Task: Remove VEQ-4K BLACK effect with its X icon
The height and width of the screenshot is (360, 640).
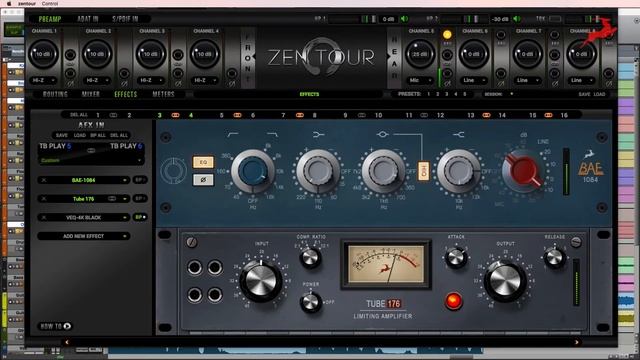Action: pyautogui.click(x=44, y=218)
